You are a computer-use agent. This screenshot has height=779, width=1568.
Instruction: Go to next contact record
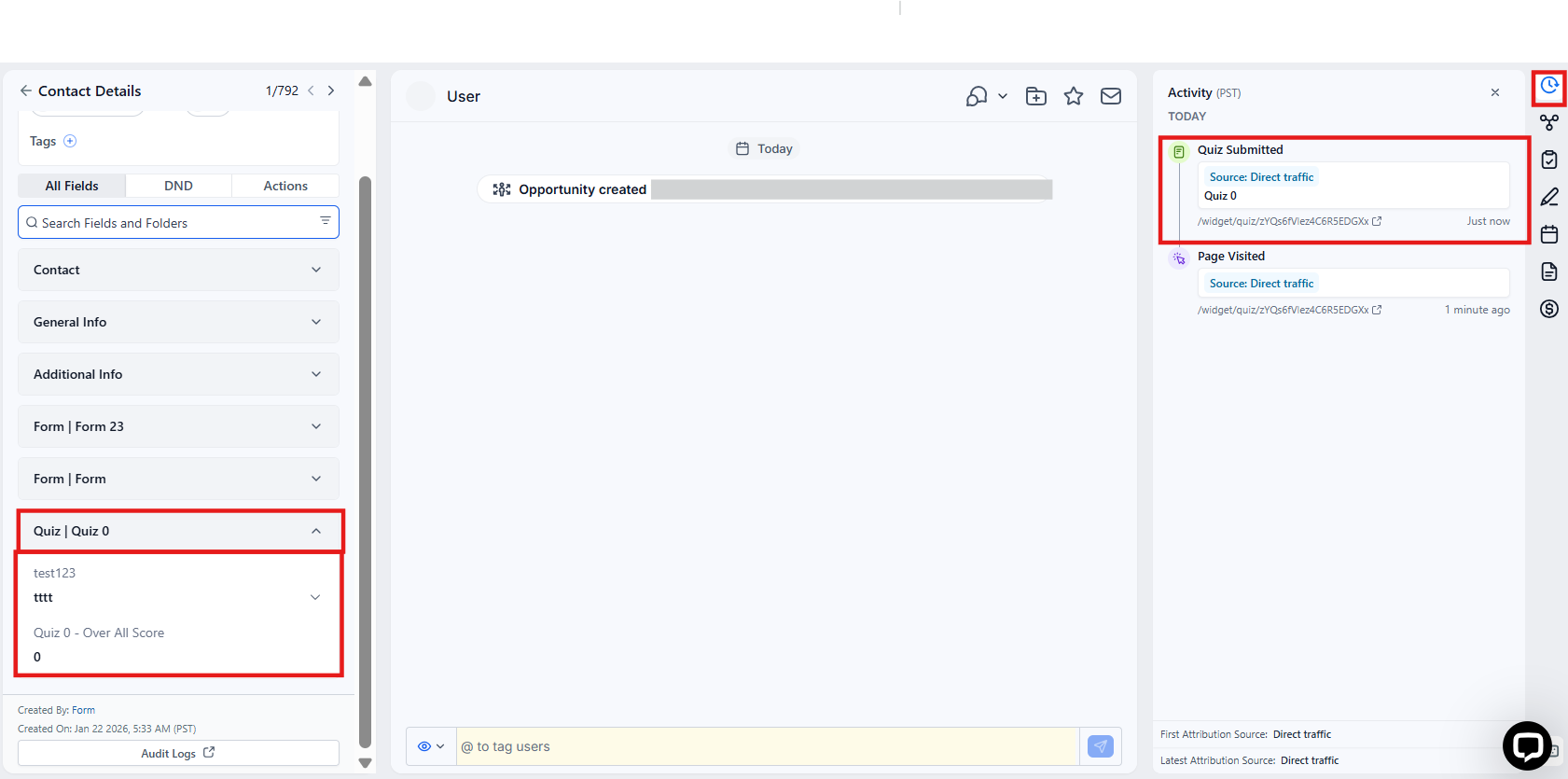click(x=331, y=90)
